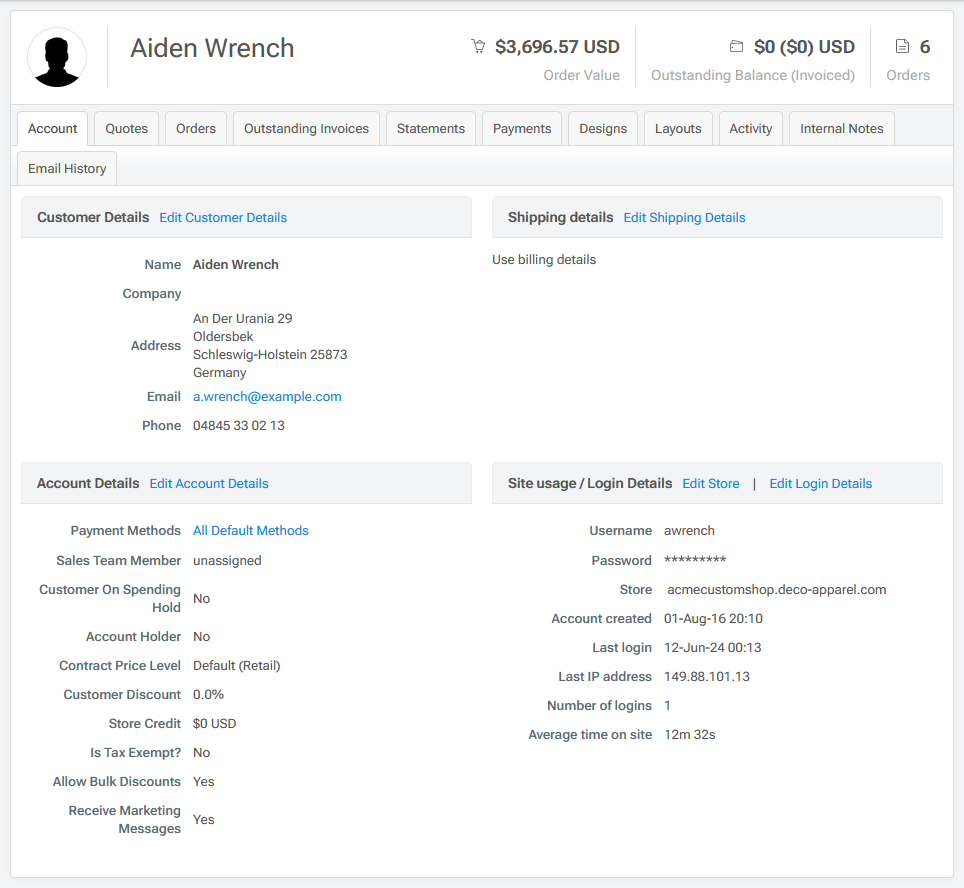View the Layouts tab
Image resolution: width=964 pixels, height=888 pixels.
click(678, 128)
